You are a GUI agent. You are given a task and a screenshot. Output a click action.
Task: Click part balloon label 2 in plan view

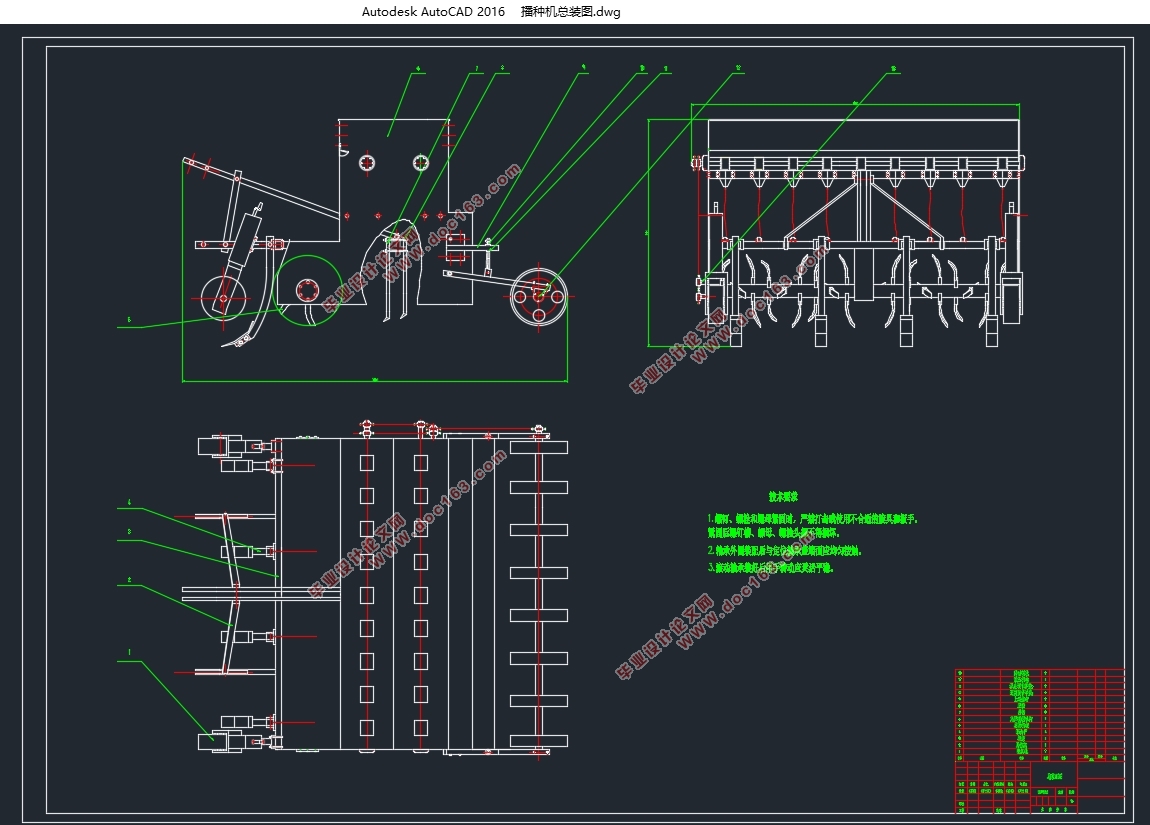point(130,580)
